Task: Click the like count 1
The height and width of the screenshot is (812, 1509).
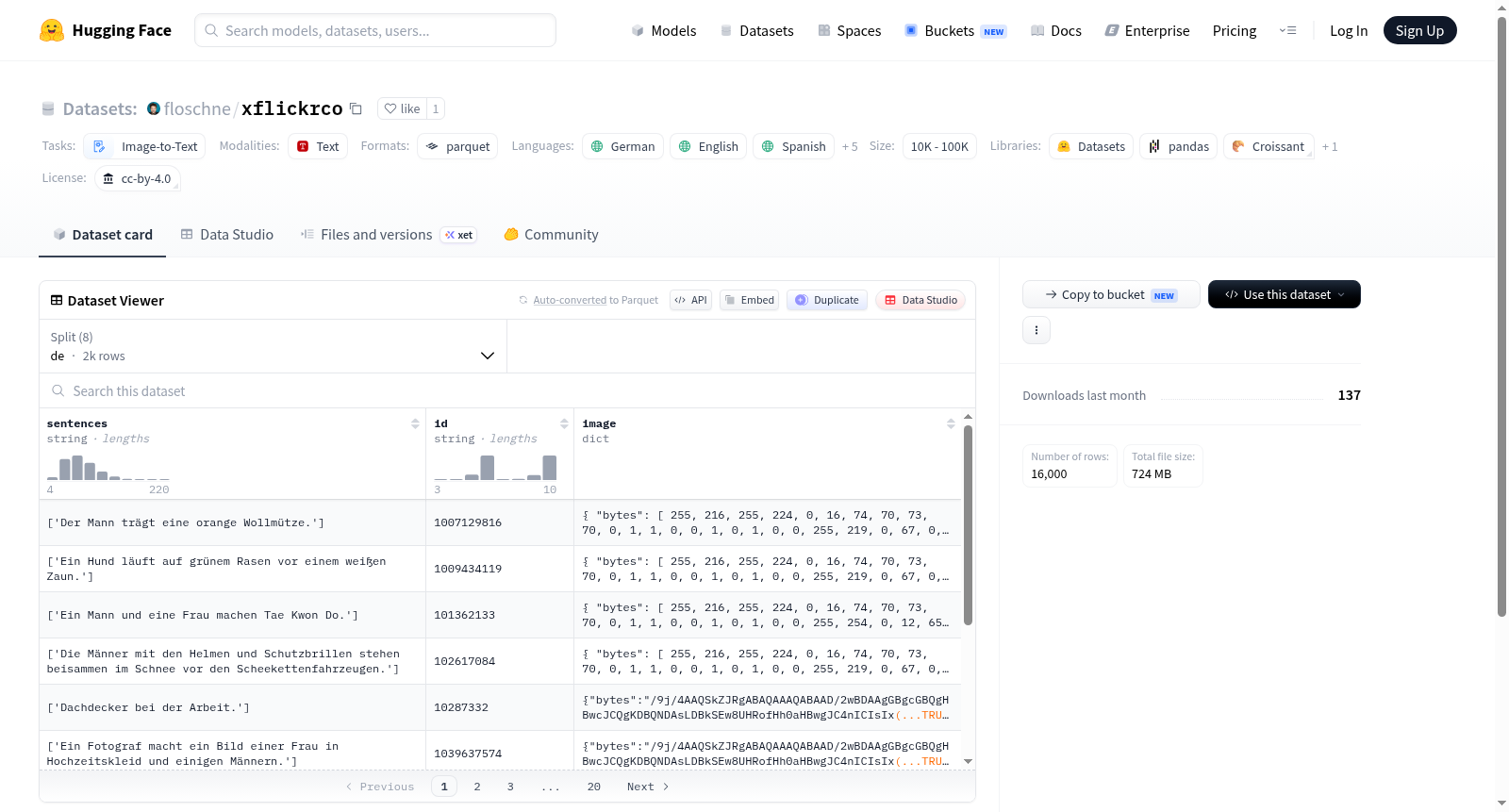Action: coord(435,108)
